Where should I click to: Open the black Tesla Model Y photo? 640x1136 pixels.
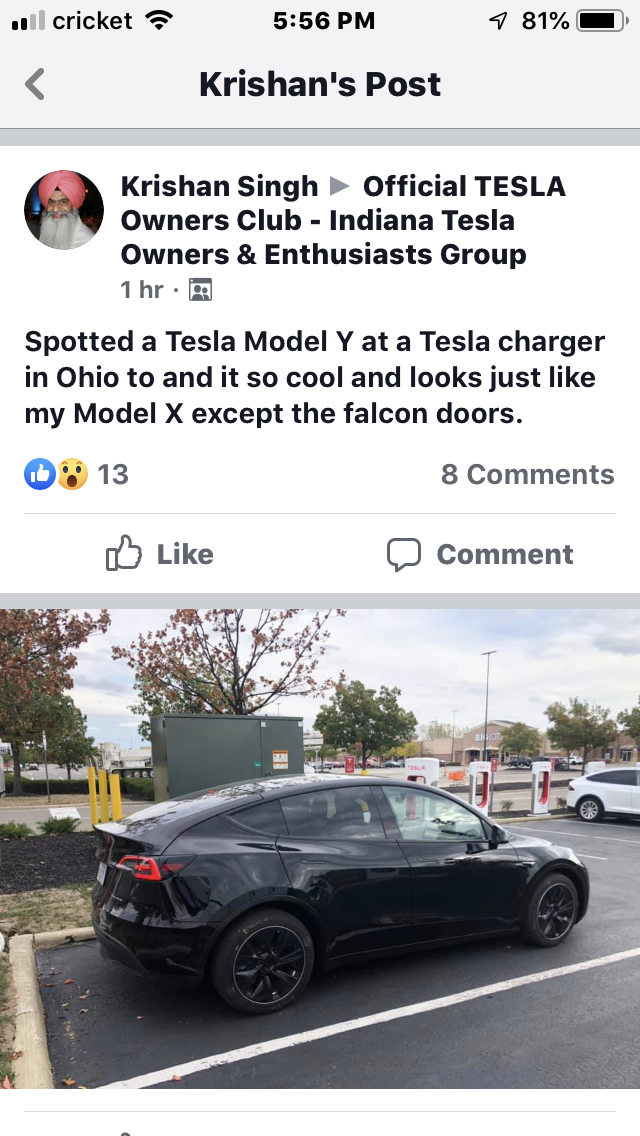320,848
